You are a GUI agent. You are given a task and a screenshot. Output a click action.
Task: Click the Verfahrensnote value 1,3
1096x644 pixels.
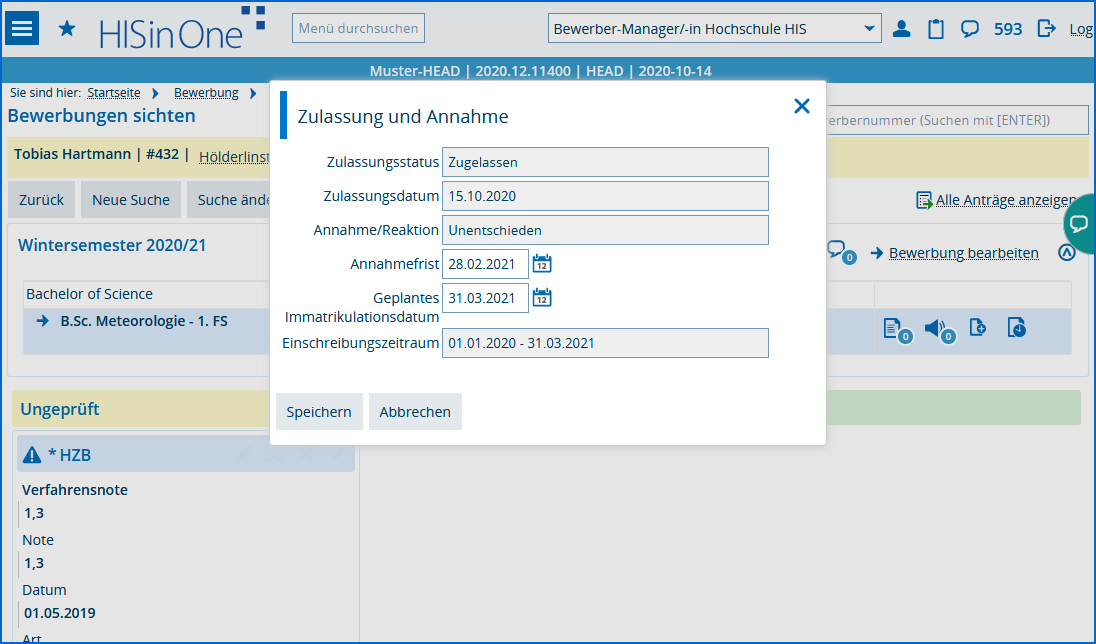(34, 513)
